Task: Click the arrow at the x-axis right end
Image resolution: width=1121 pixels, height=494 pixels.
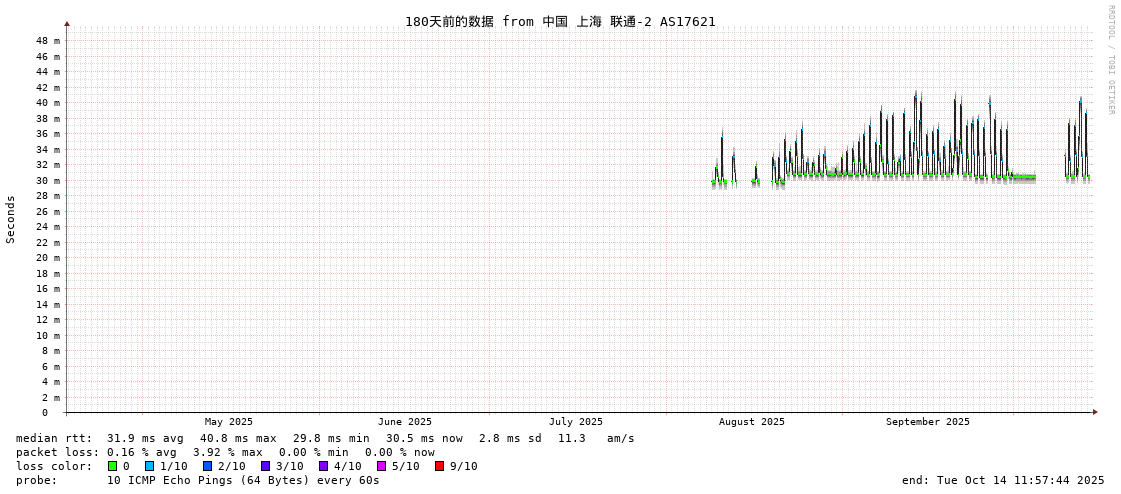Action: [x=1095, y=412]
